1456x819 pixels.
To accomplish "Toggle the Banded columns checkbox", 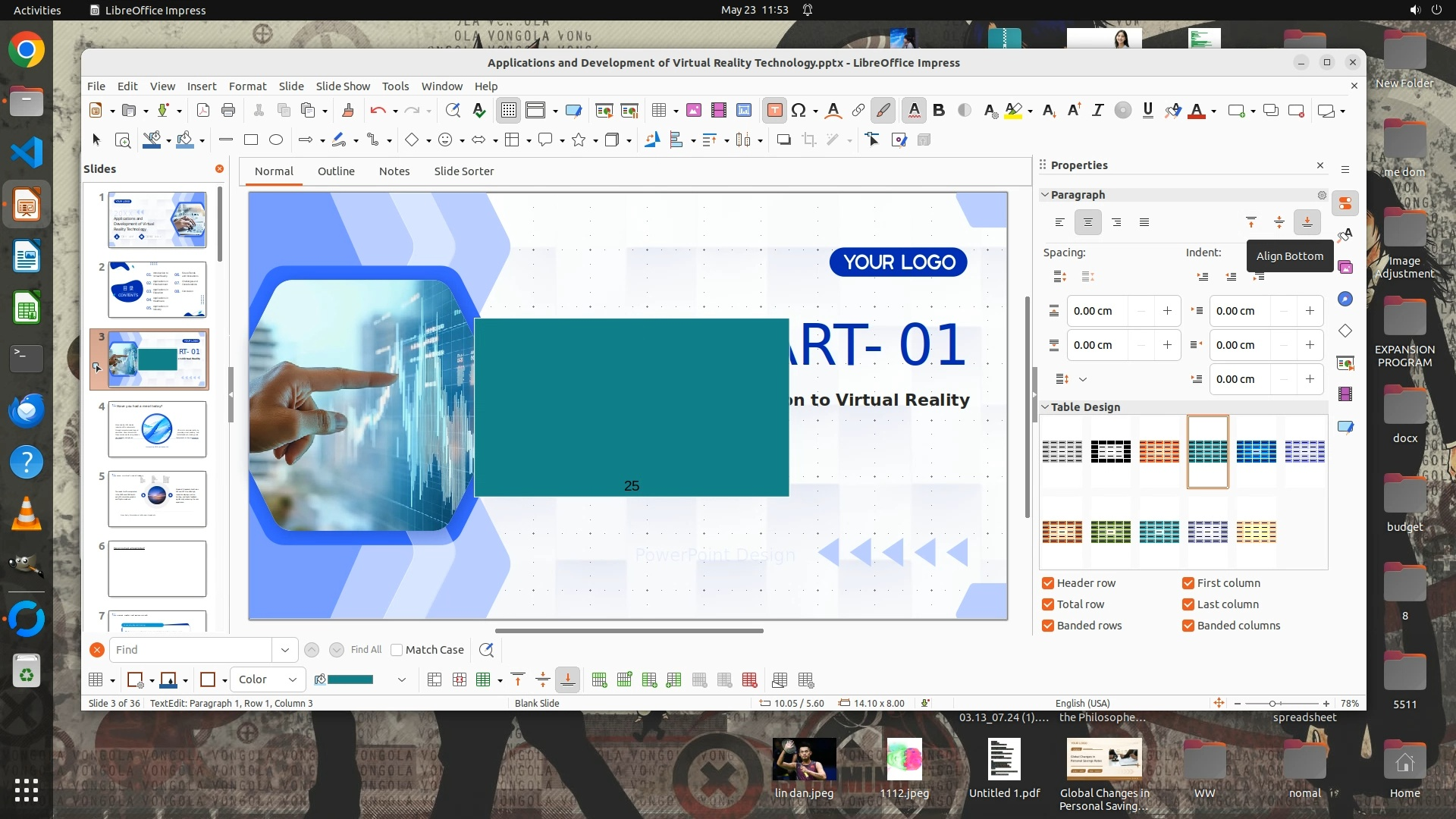I will (x=1188, y=626).
